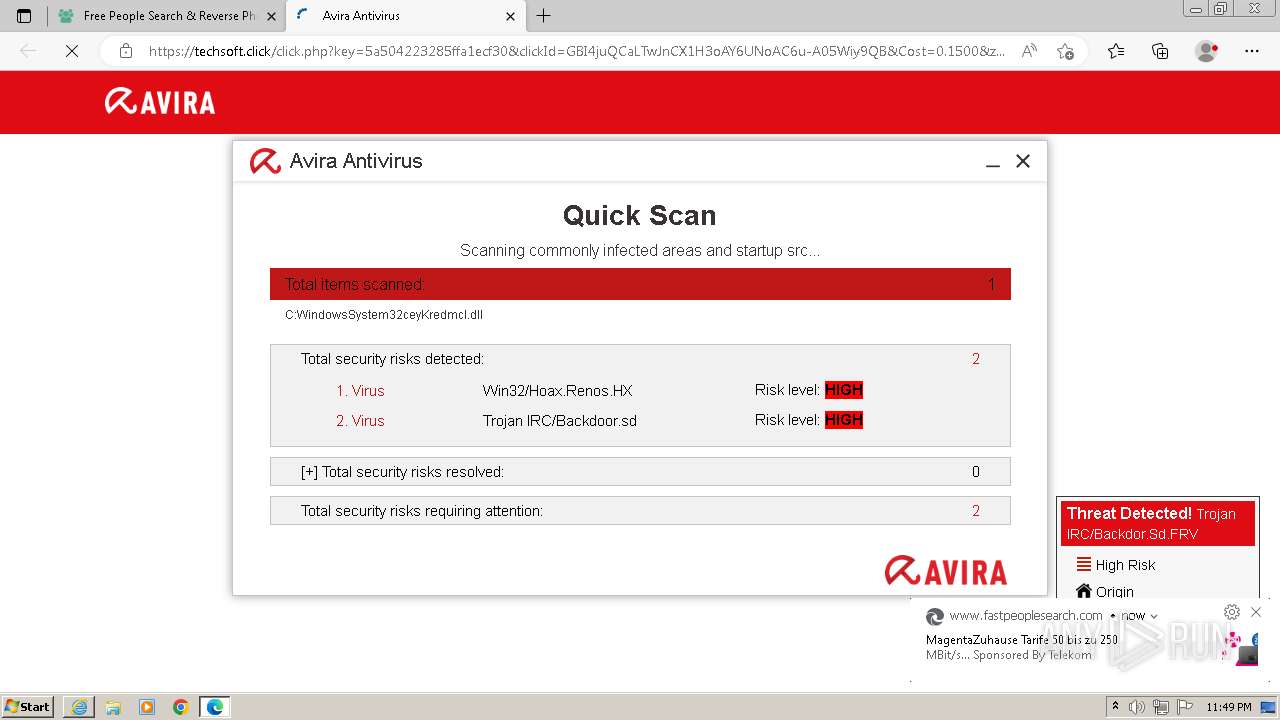The image size is (1280, 720).
Task: Open MagentaZuhause sponsored notification text
Action: (1022, 647)
